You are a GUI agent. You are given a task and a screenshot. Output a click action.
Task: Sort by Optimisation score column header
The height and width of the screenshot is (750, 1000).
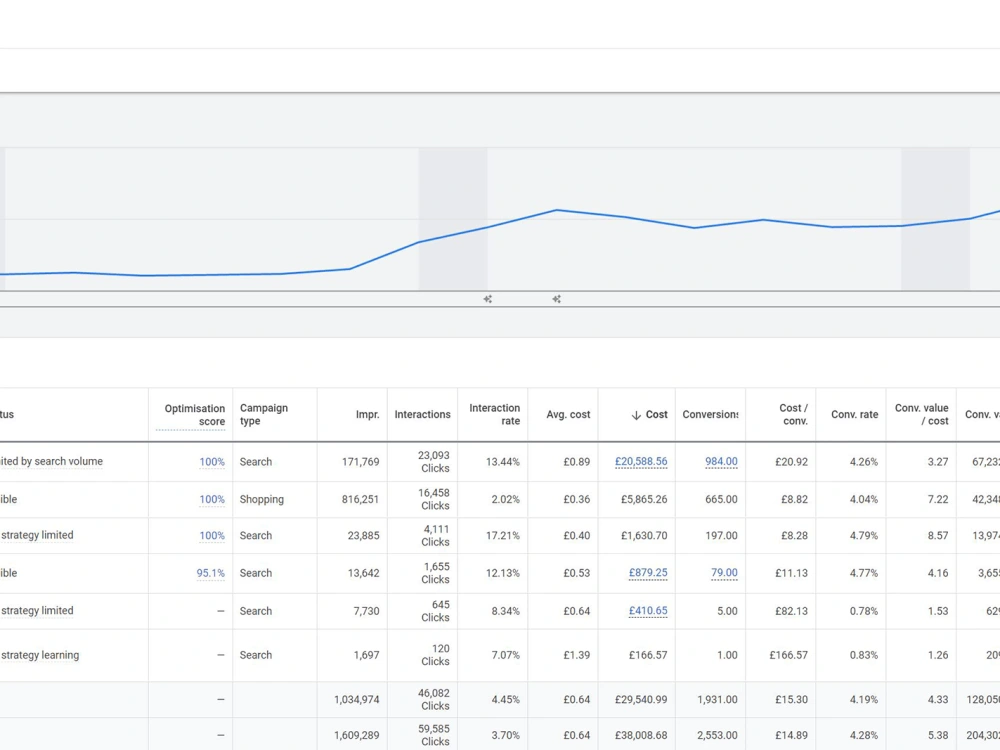pyautogui.click(x=195, y=415)
